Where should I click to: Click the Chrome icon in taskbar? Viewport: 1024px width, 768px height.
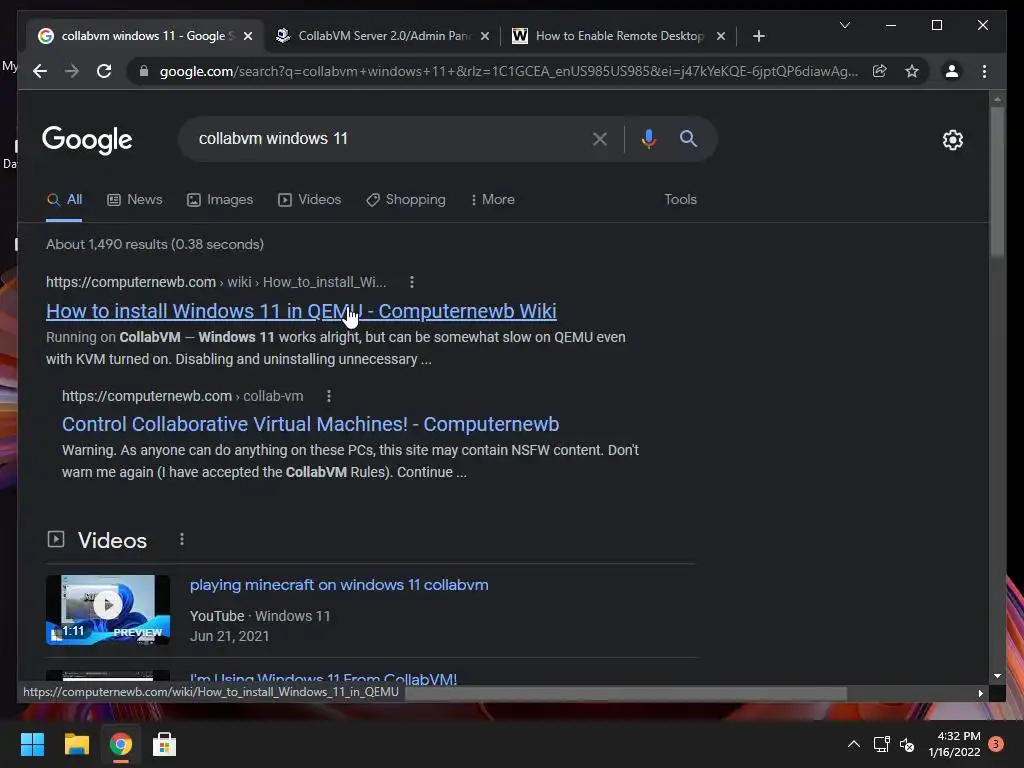(121, 744)
